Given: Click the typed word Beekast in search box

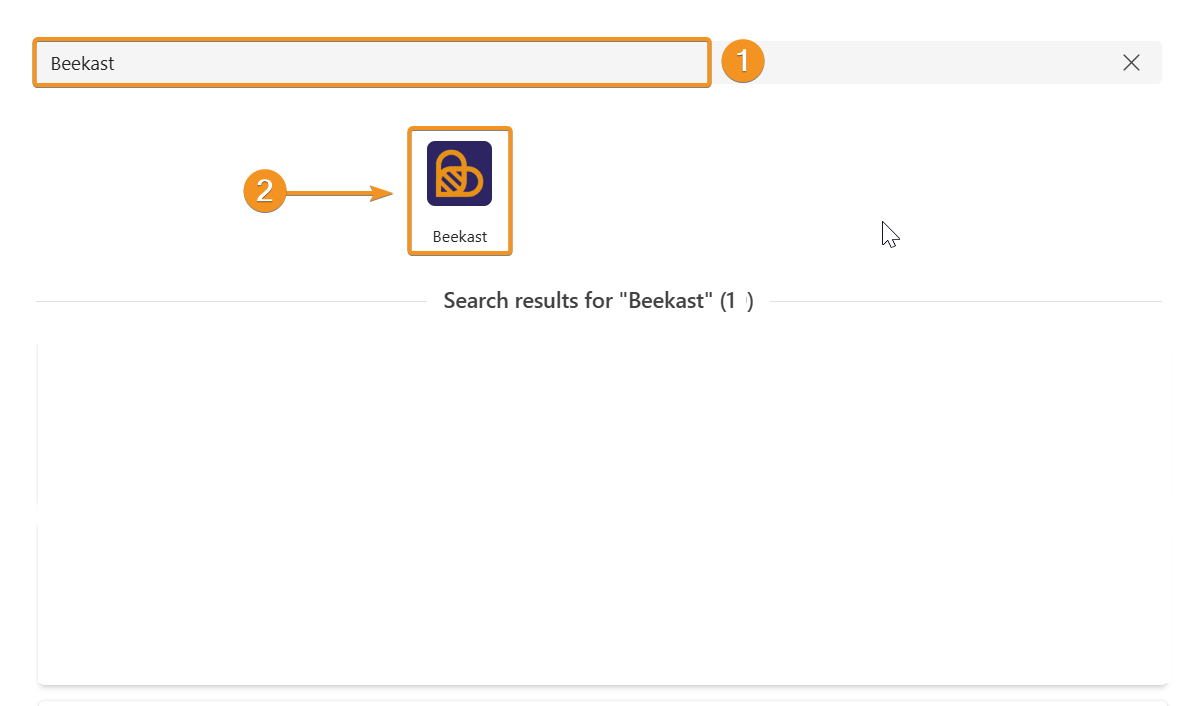Looking at the screenshot, I should tap(82, 63).
